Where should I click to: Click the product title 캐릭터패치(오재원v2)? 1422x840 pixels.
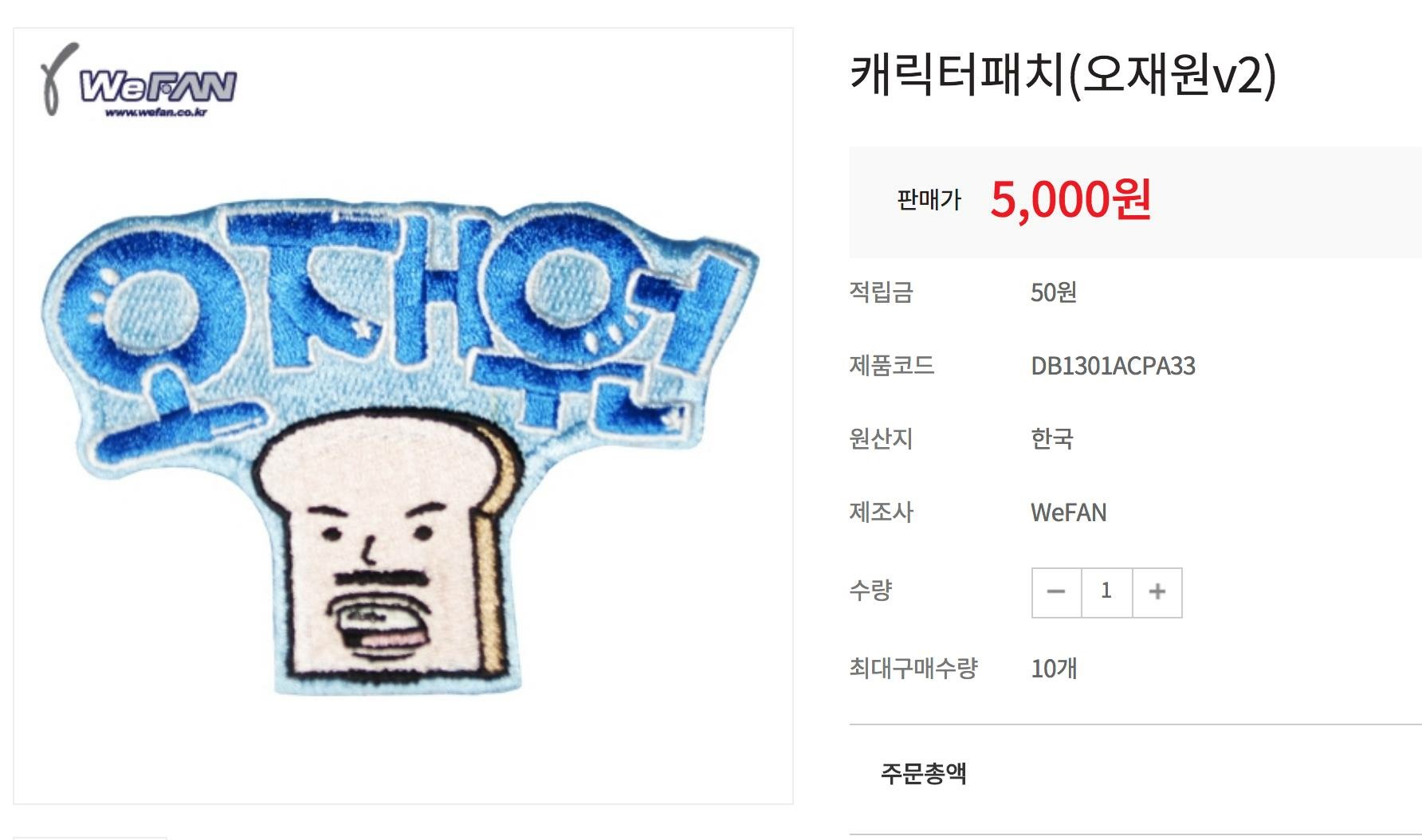click(x=1063, y=76)
